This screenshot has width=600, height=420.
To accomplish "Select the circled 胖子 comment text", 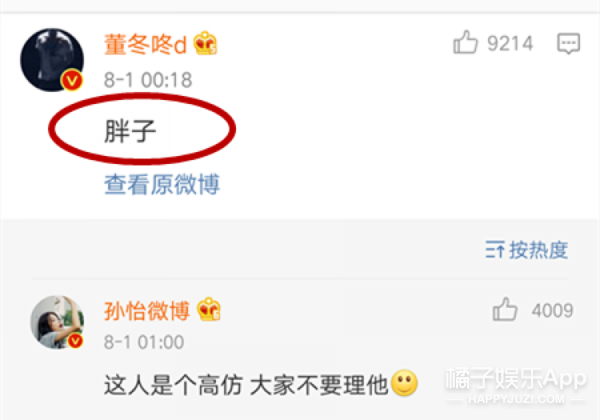I will pyautogui.click(x=130, y=131).
